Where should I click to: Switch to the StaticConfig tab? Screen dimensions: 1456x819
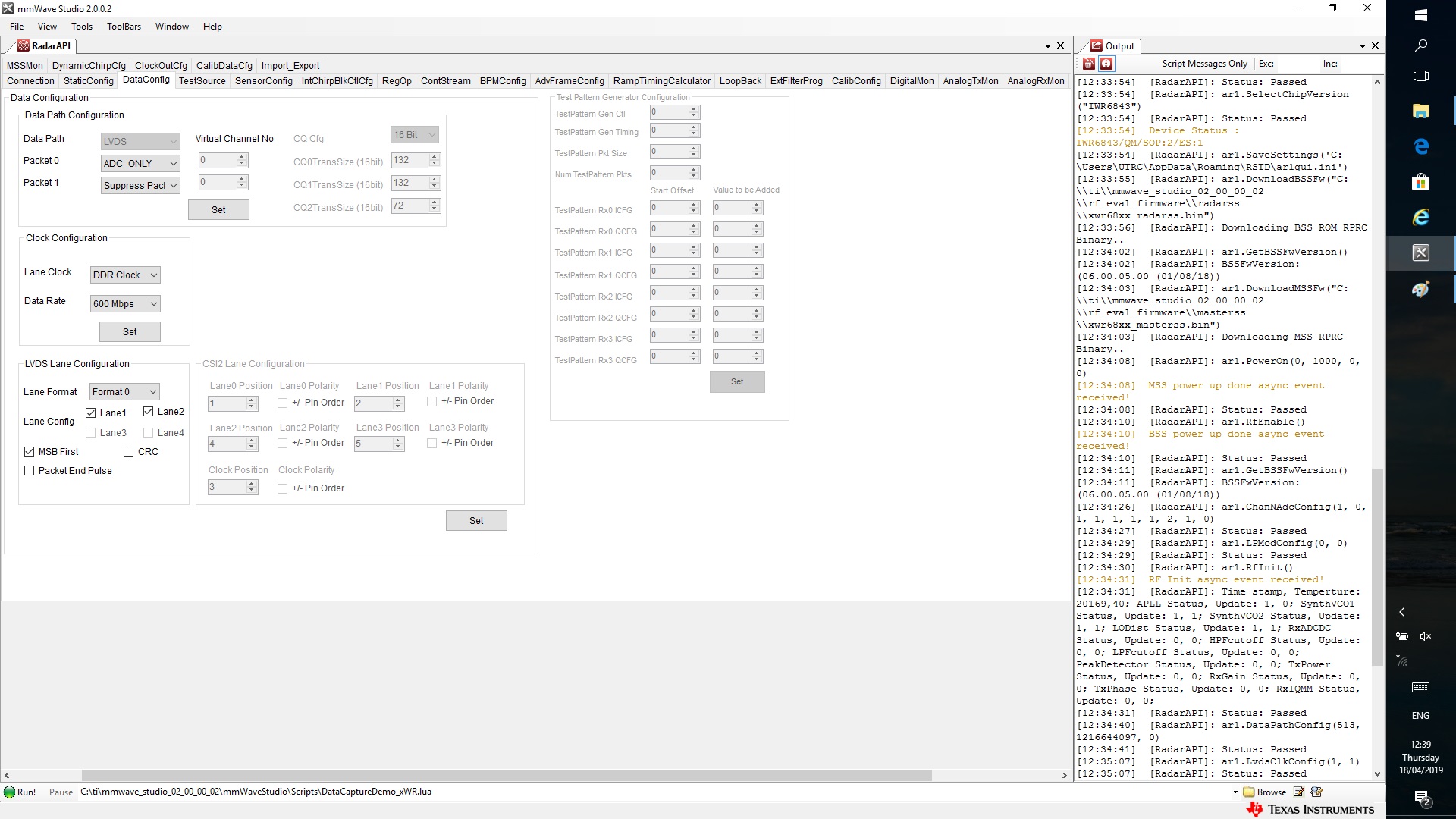pos(88,81)
